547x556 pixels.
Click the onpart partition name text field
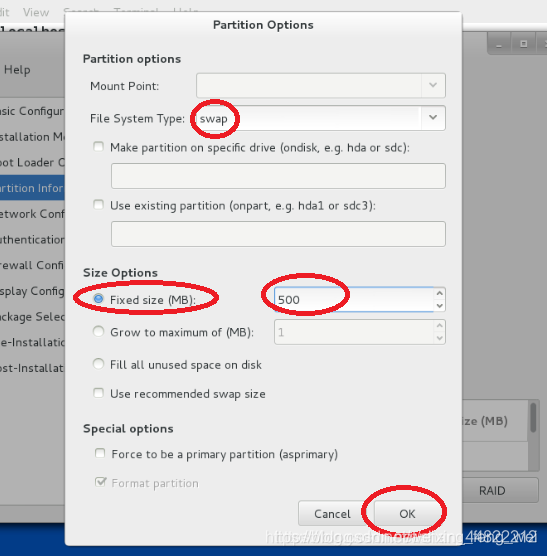[x=278, y=234]
